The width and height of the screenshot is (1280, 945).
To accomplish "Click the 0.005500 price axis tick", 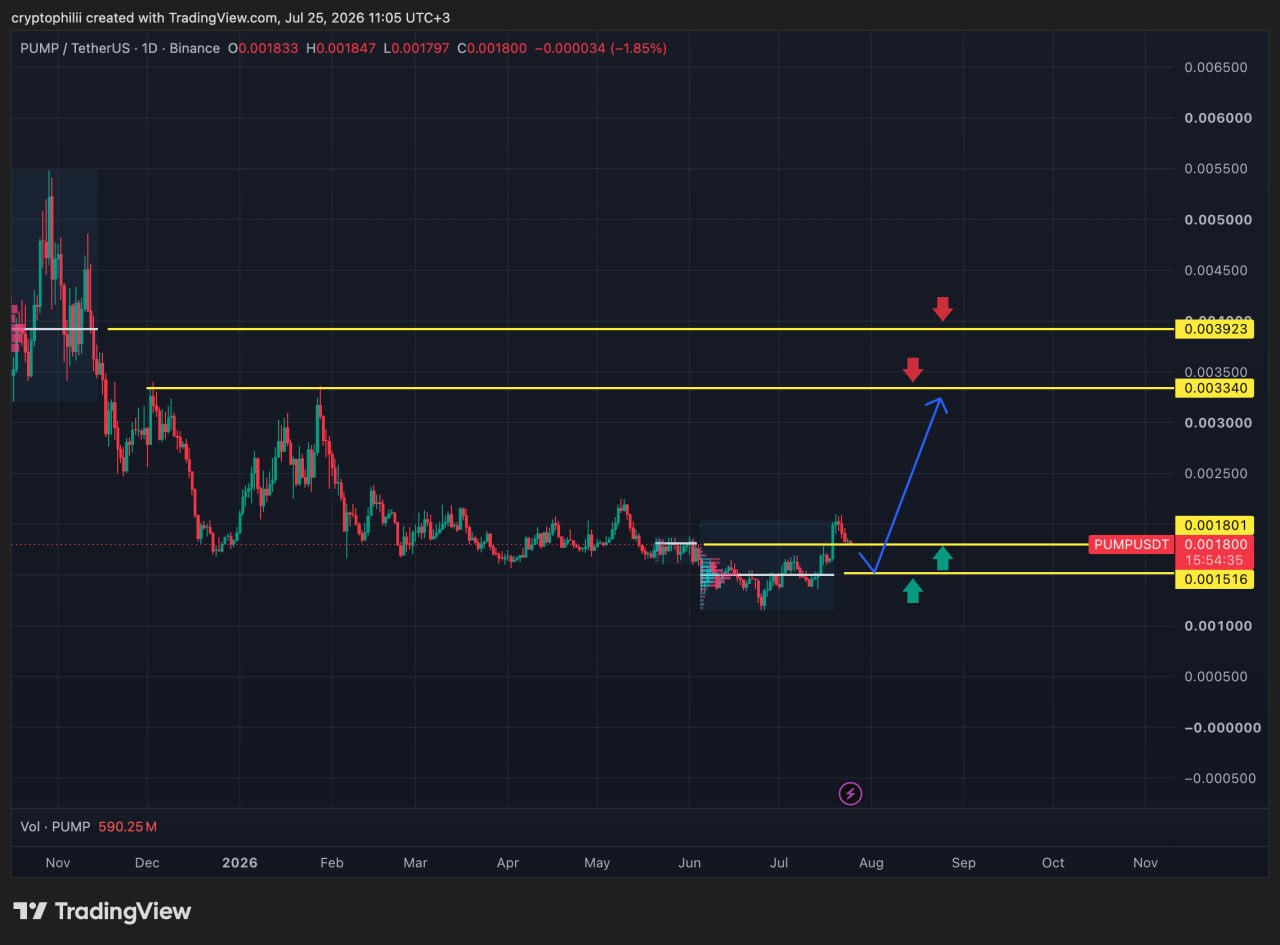I will click(x=1215, y=169).
